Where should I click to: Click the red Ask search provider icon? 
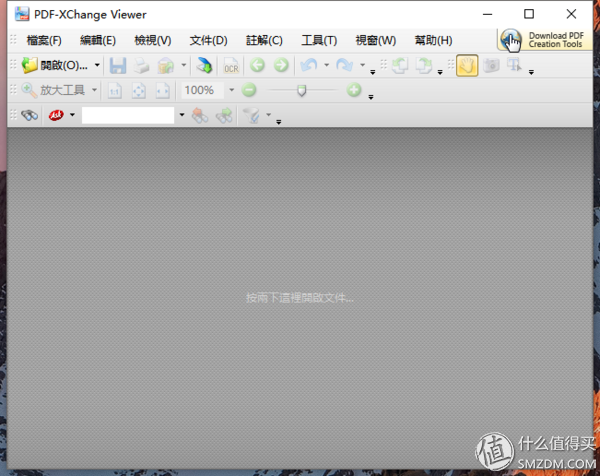click(56, 115)
